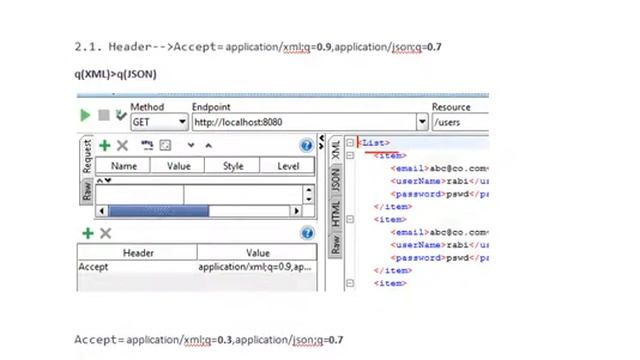
Task: Open the Endpoint dropdown arrow
Action: click(422, 122)
